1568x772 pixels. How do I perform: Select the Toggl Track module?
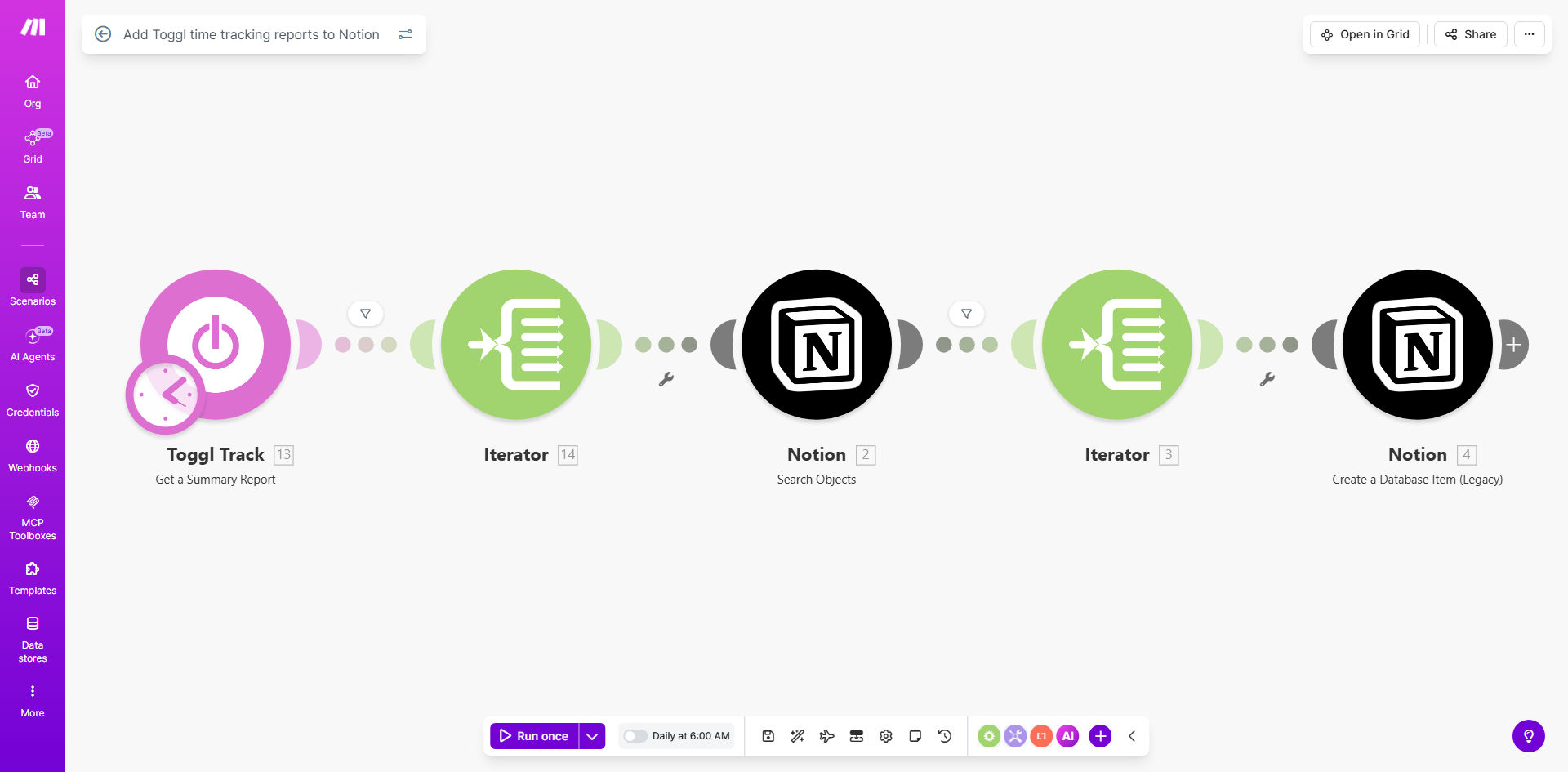point(216,344)
